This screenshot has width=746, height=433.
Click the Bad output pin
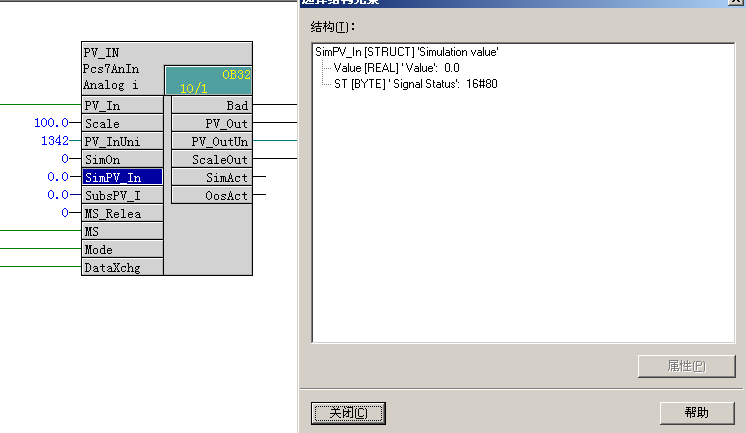pyautogui.click(x=212, y=105)
